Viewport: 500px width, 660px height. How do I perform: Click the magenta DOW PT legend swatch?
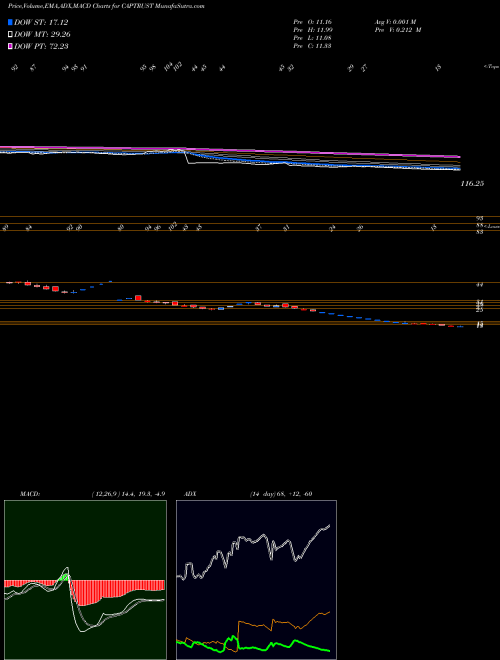click(10, 46)
